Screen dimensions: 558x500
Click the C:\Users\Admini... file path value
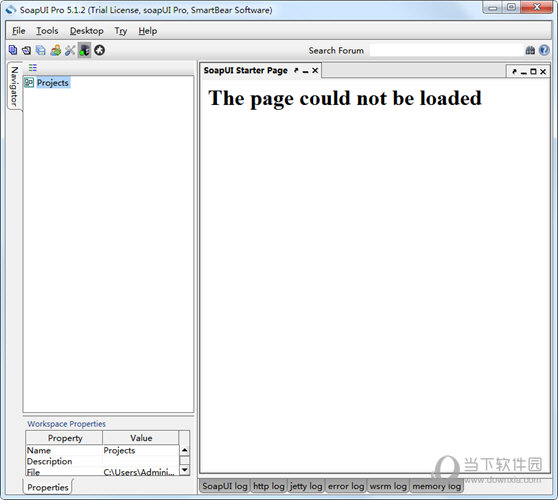tap(141, 472)
